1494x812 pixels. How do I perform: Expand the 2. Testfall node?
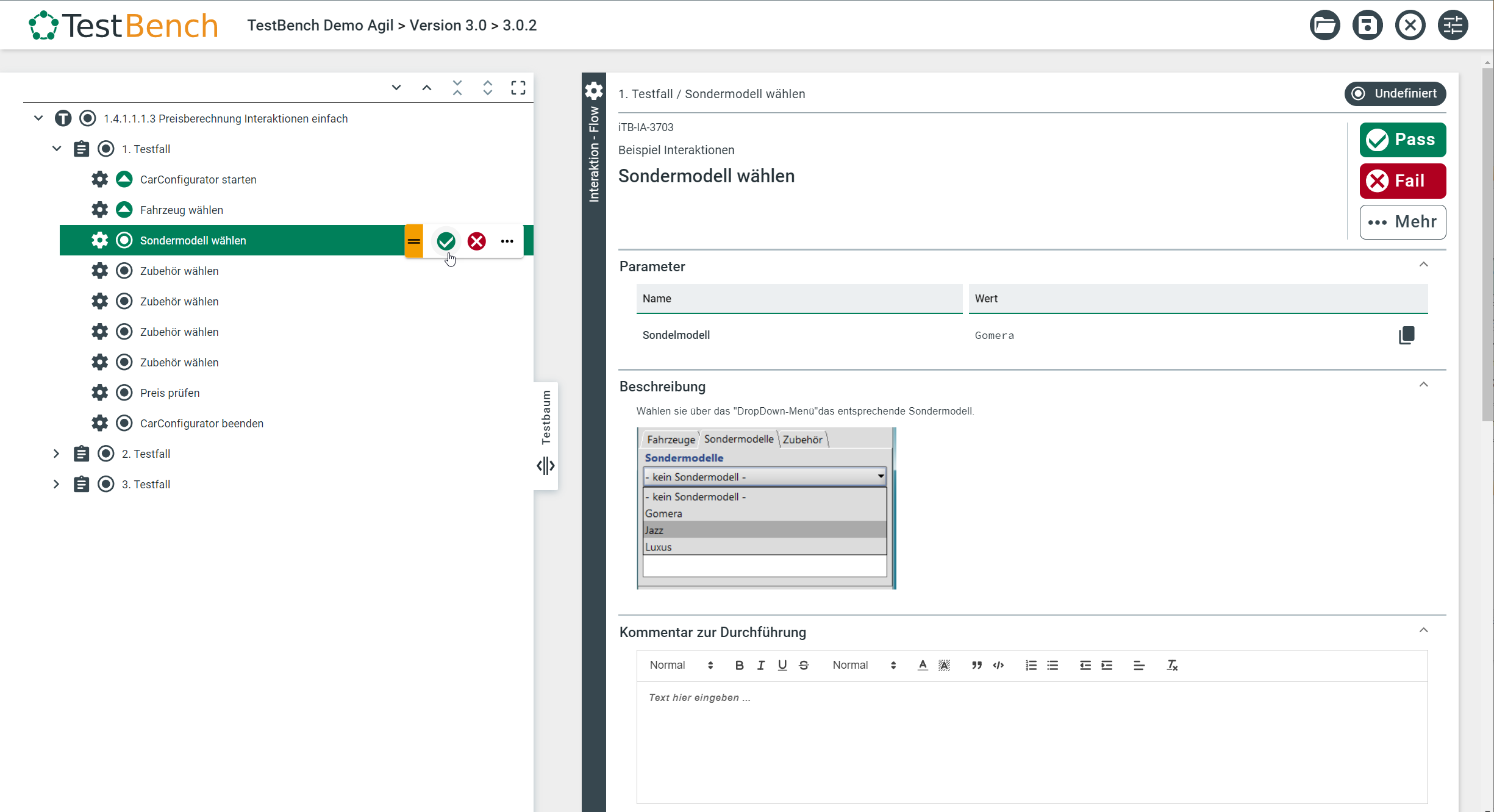(57, 454)
